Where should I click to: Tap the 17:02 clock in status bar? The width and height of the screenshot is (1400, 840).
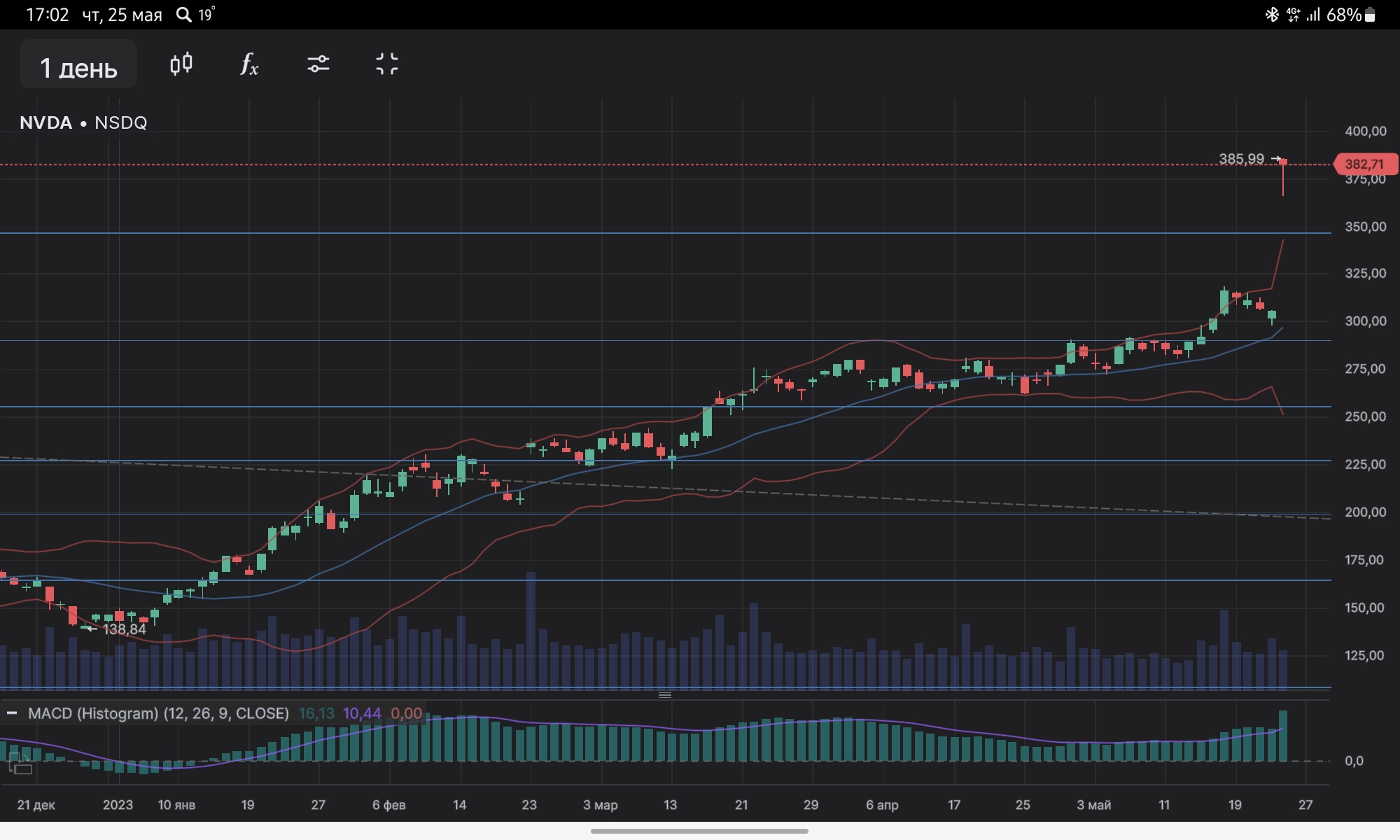48,15
